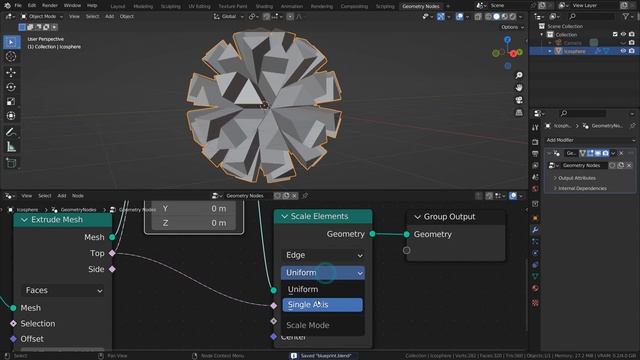Click the viewport zoom magnifier icon
The image size is (640, 360).
pyautogui.click(x=519, y=76)
